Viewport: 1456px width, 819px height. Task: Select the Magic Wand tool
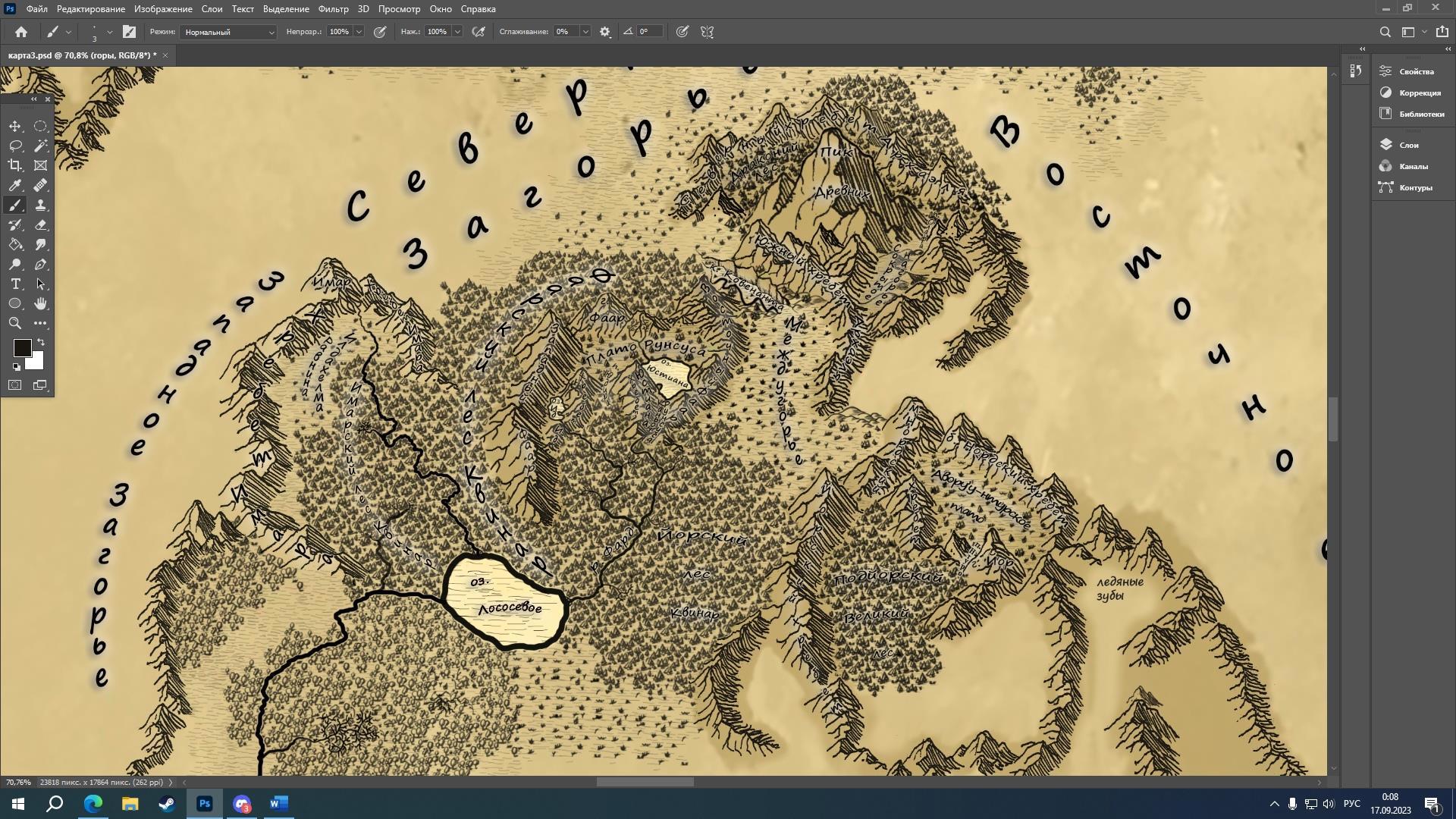click(x=41, y=146)
